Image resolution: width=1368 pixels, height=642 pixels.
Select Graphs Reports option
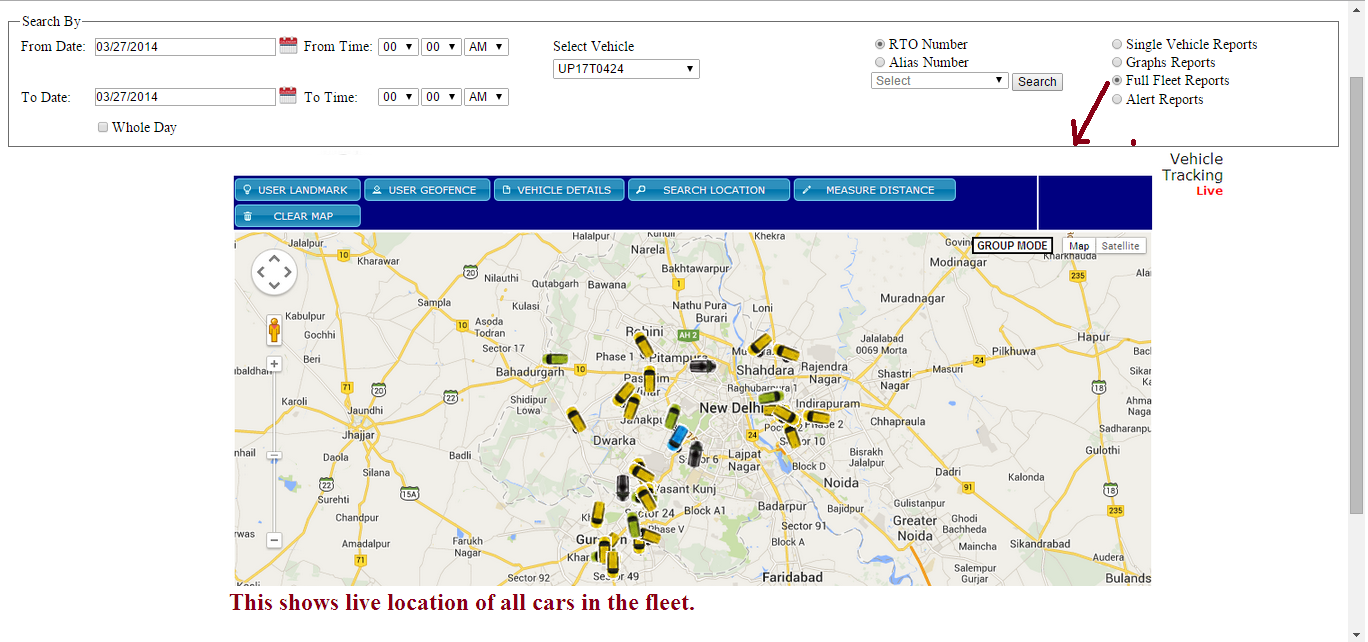point(1117,62)
